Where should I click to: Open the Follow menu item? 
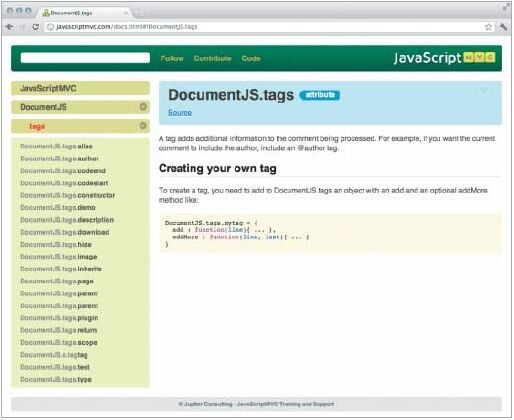click(172, 58)
